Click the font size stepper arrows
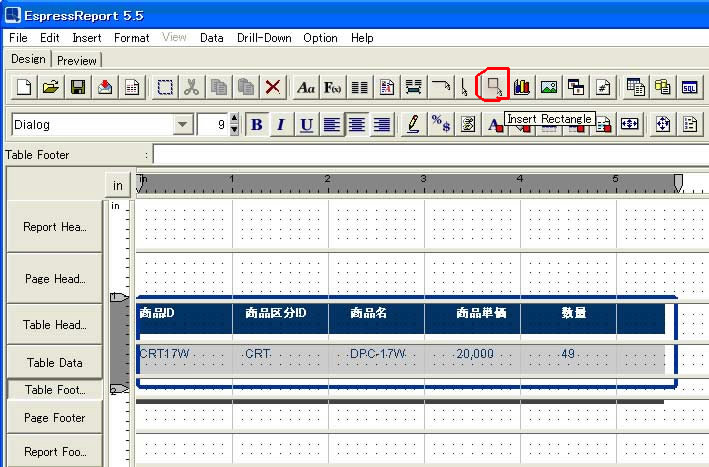Screen dimensions: 709x467 click(234, 125)
